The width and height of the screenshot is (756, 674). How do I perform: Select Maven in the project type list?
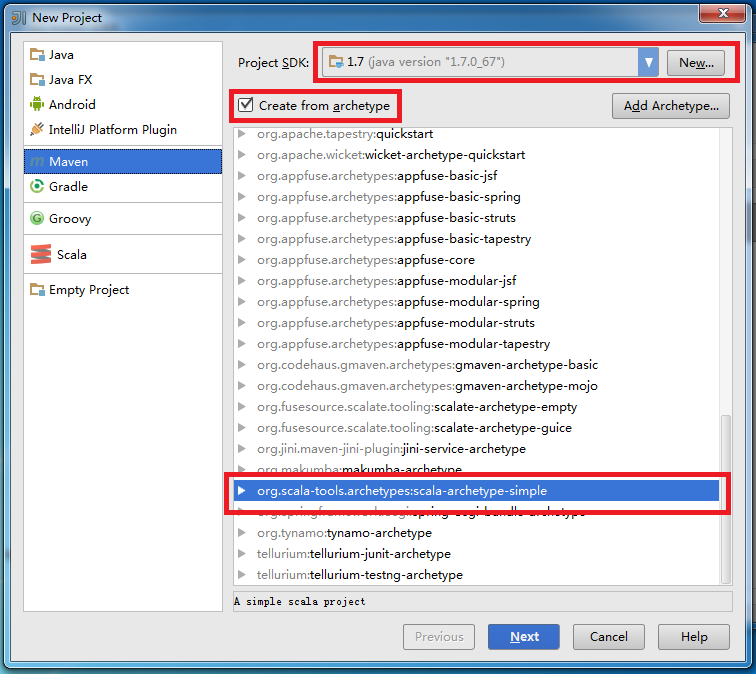68,161
